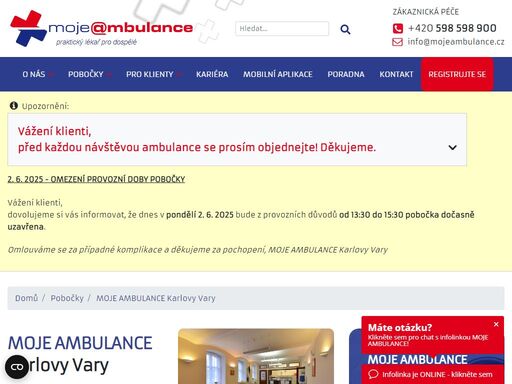Click the envelope email icon
The width and height of the screenshot is (512, 384).
click(397, 42)
